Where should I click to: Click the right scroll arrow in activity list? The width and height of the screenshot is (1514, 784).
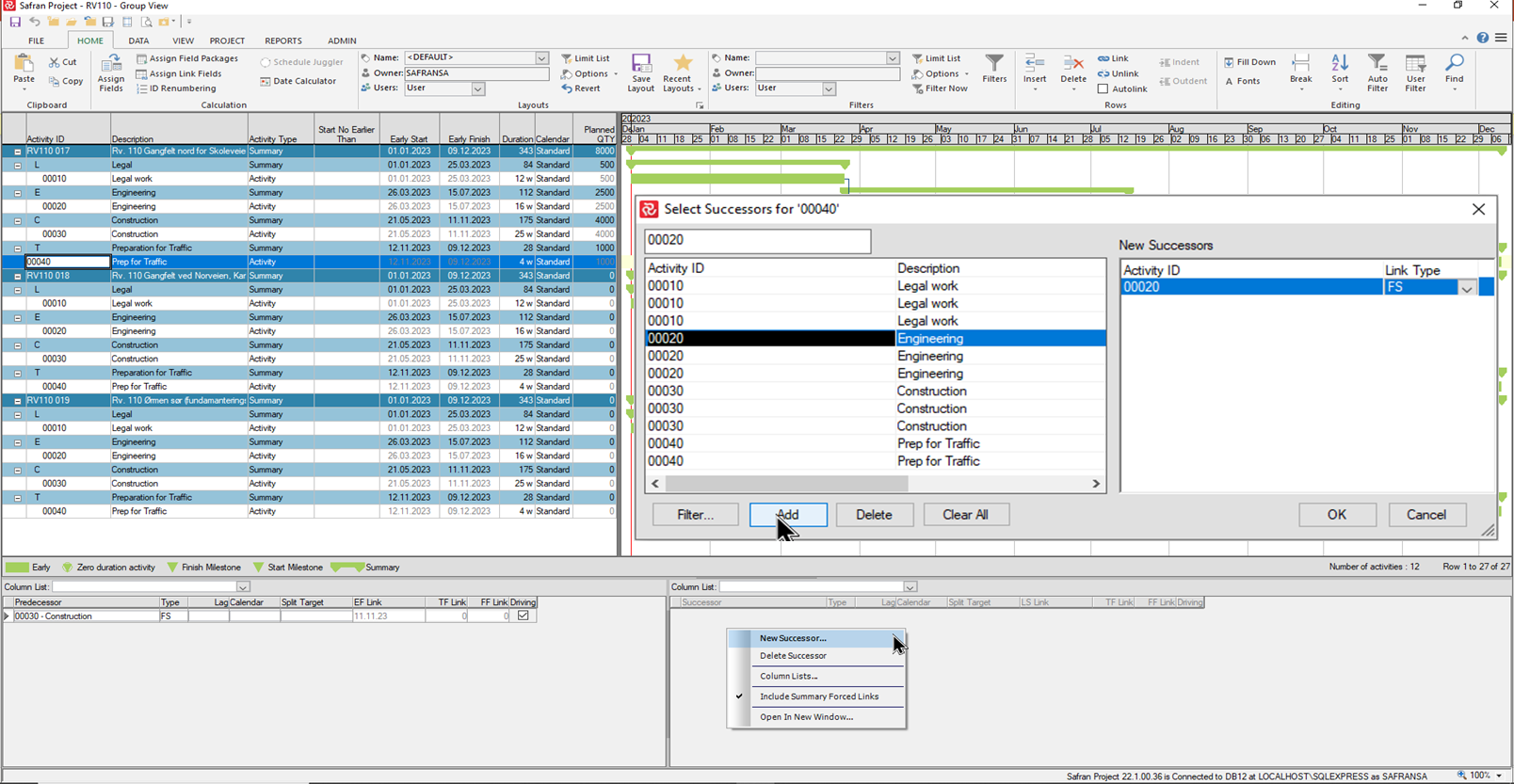pyautogui.click(x=1096, y=484)
